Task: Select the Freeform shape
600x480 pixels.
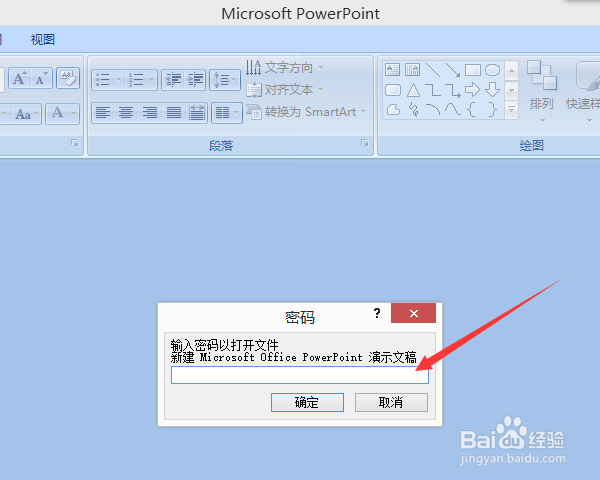Action: click(x=393, y=110)
